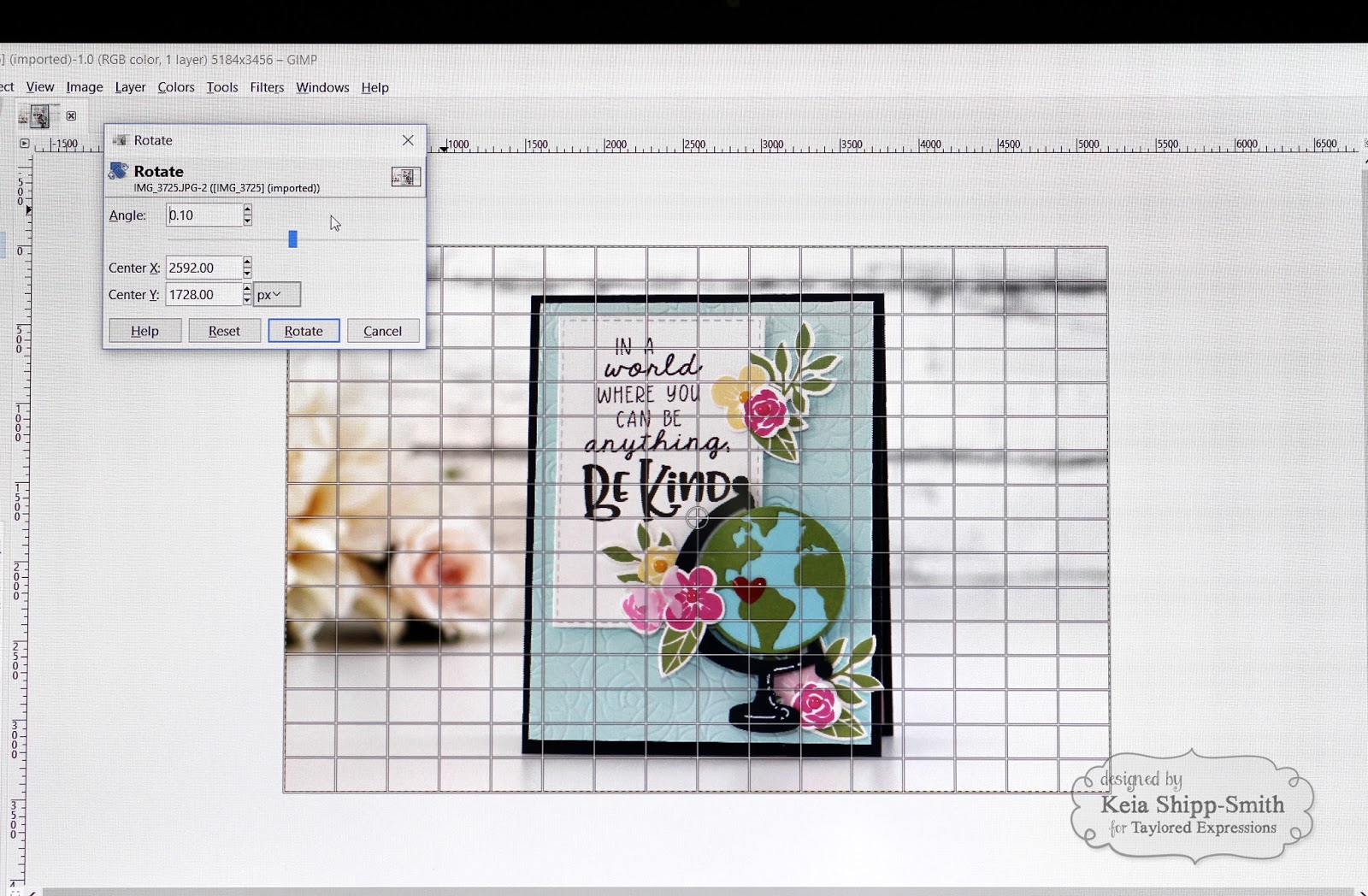Open the Tools menu
The image size is (1368, 896).
[222, 87]
